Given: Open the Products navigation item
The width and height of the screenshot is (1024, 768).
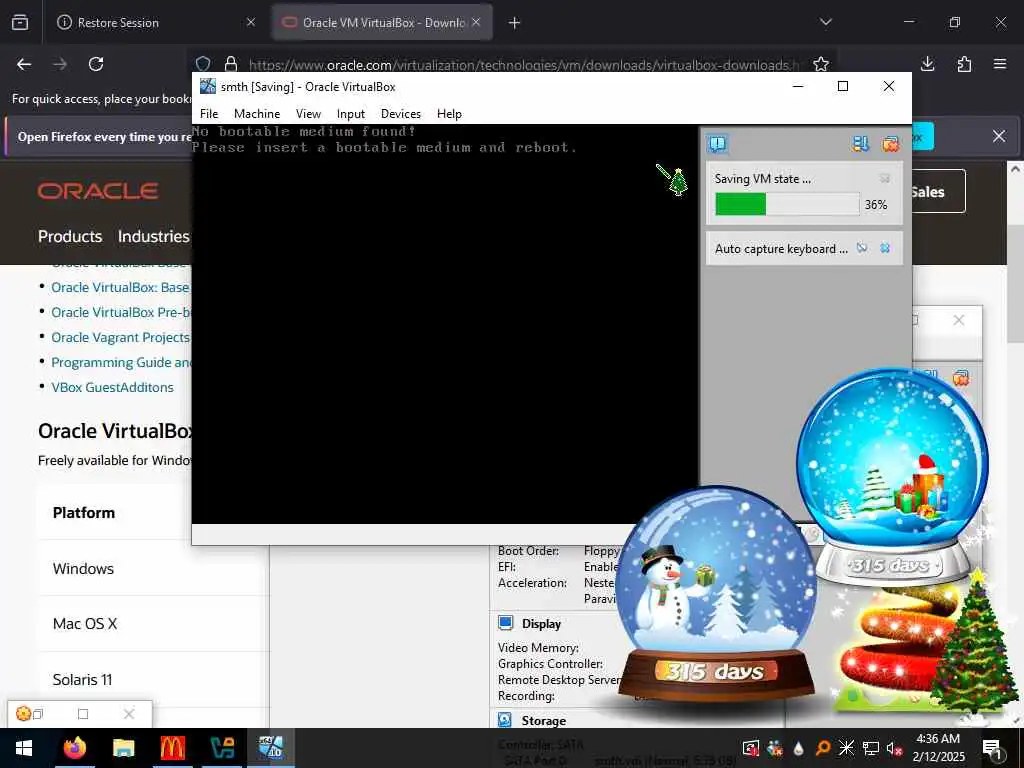Looking at the screenshot, I should tap(70, 236).
